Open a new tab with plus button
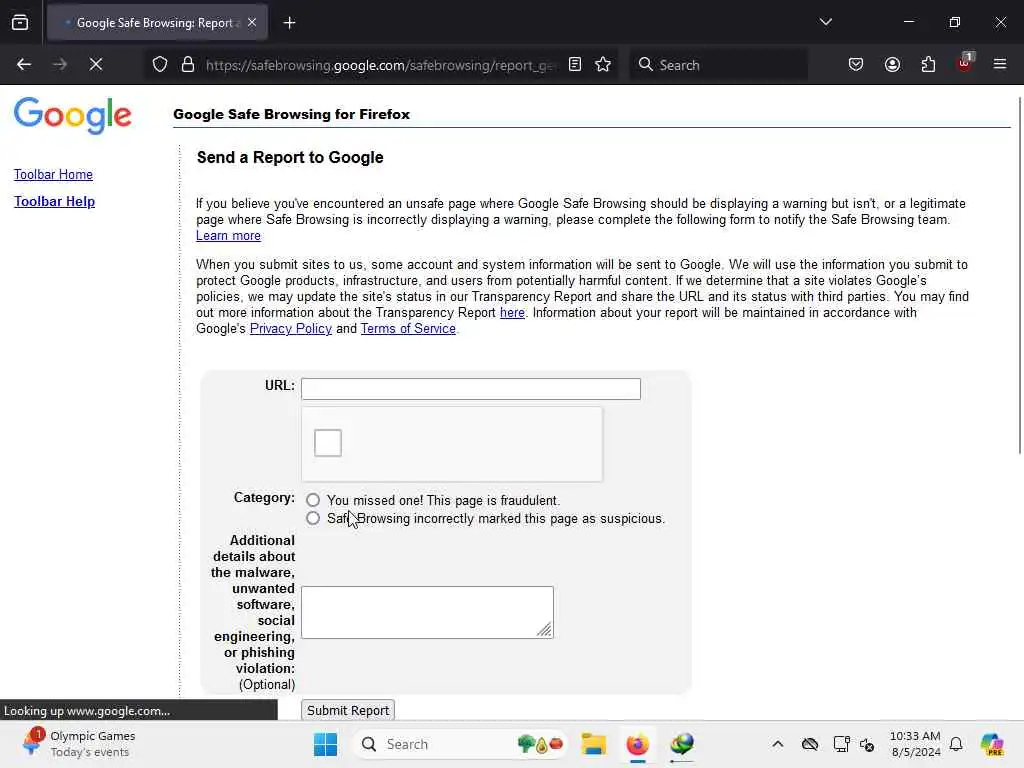Viewport: 1024px width, 768px height. point(289,23)
